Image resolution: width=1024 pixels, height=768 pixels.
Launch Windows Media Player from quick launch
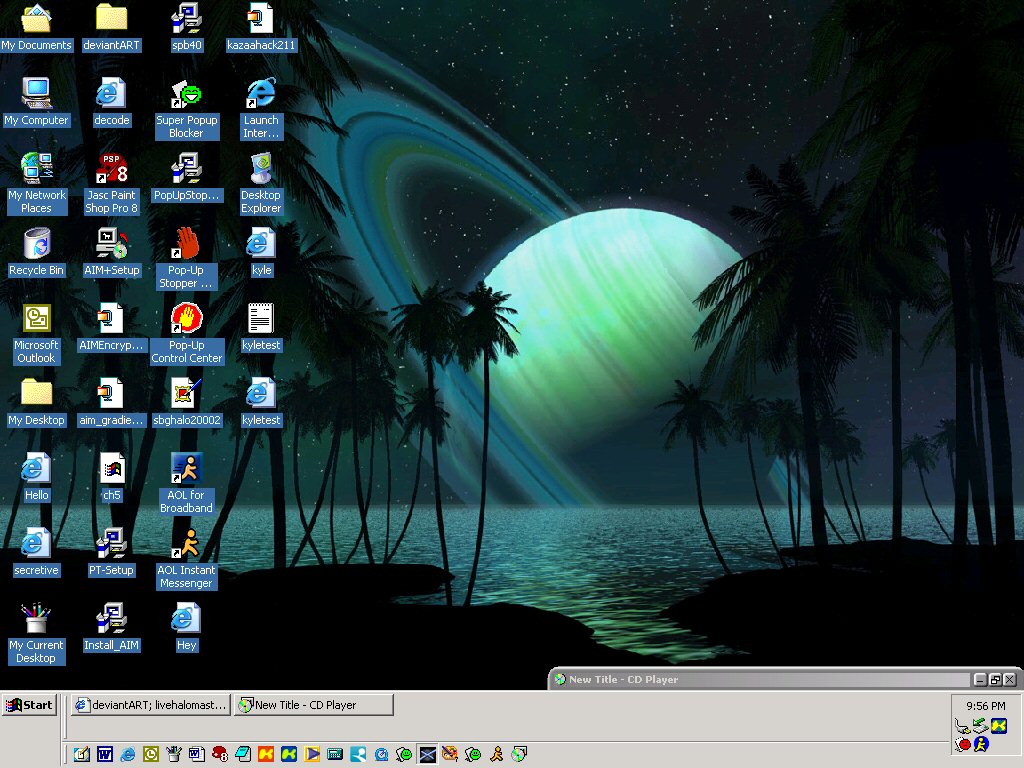pos(312,754)
